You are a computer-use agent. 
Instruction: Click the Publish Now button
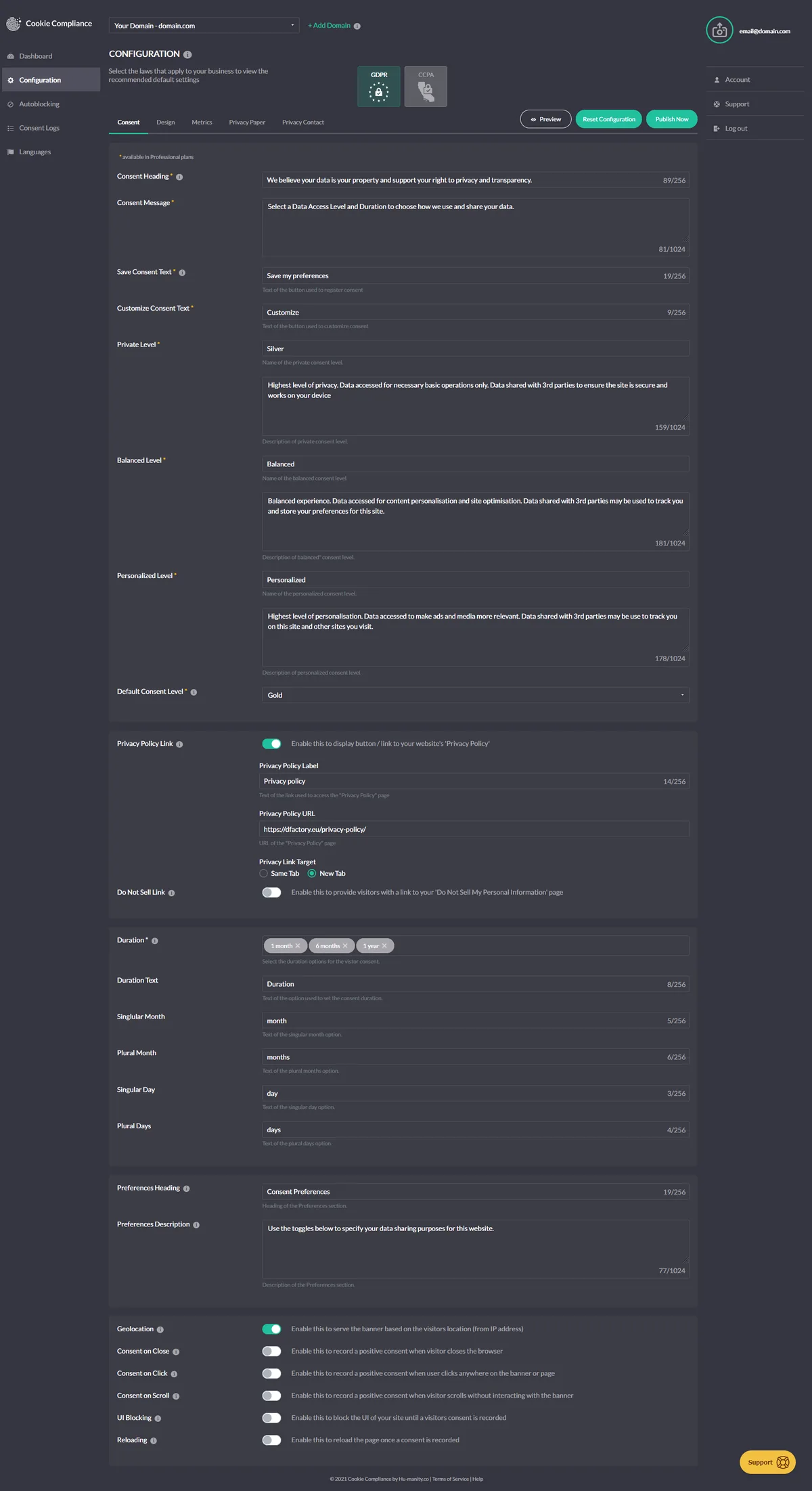[671, 119]
